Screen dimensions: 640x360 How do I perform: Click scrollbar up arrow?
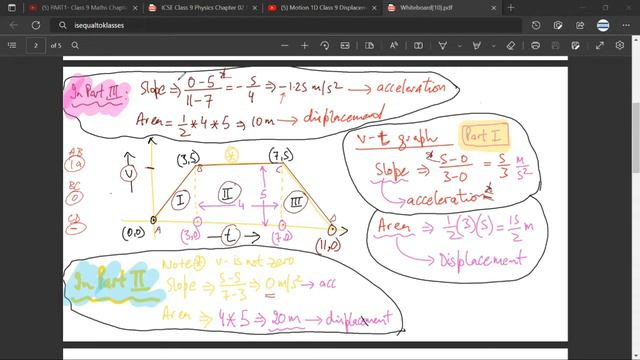[636, 39]
